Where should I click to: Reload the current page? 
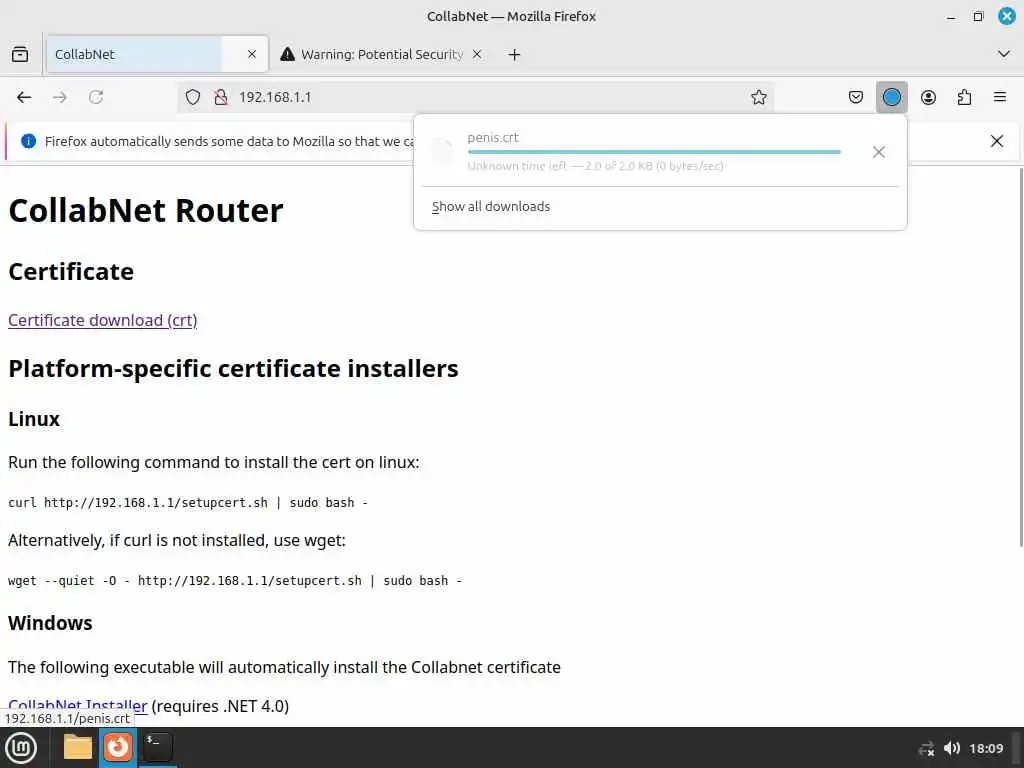(96, 97)
